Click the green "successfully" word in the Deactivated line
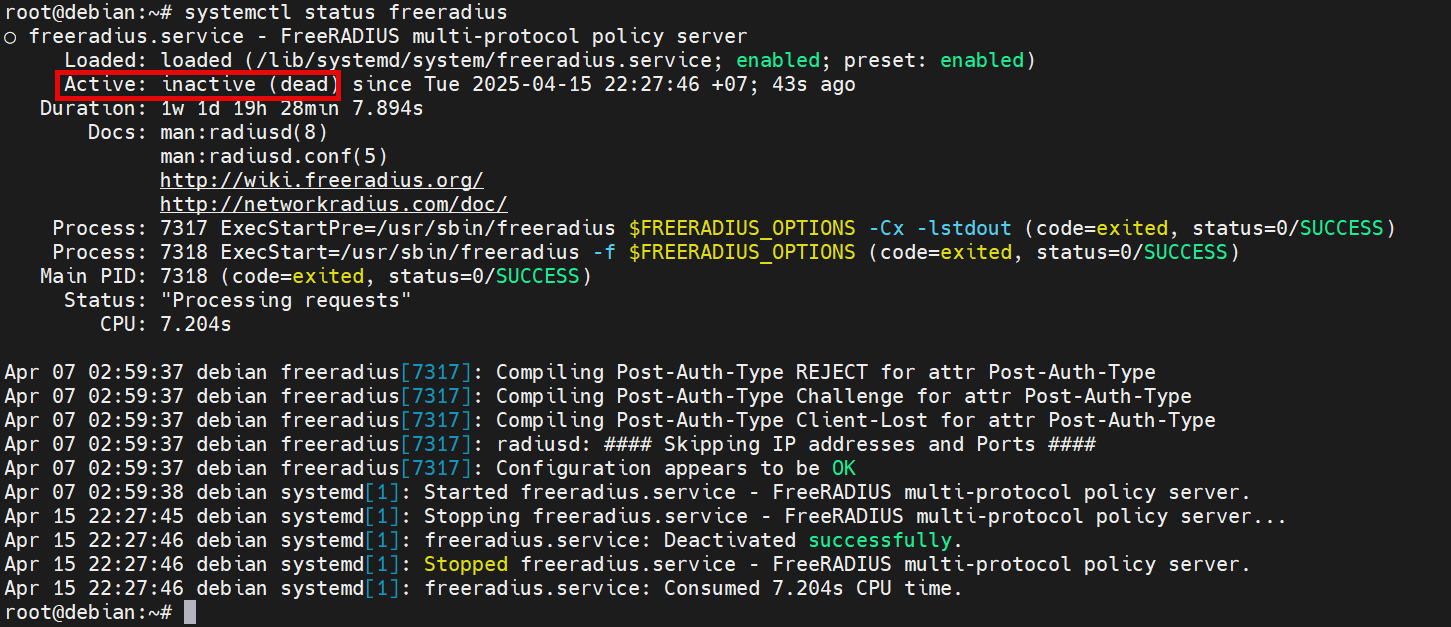This screenshot has width=1451, height=627. [880, 541]
